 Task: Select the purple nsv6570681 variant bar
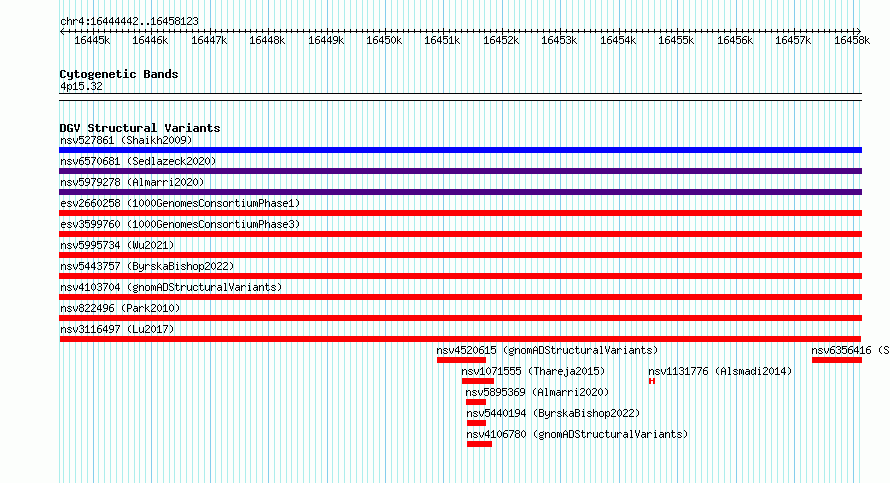(460, 171)
